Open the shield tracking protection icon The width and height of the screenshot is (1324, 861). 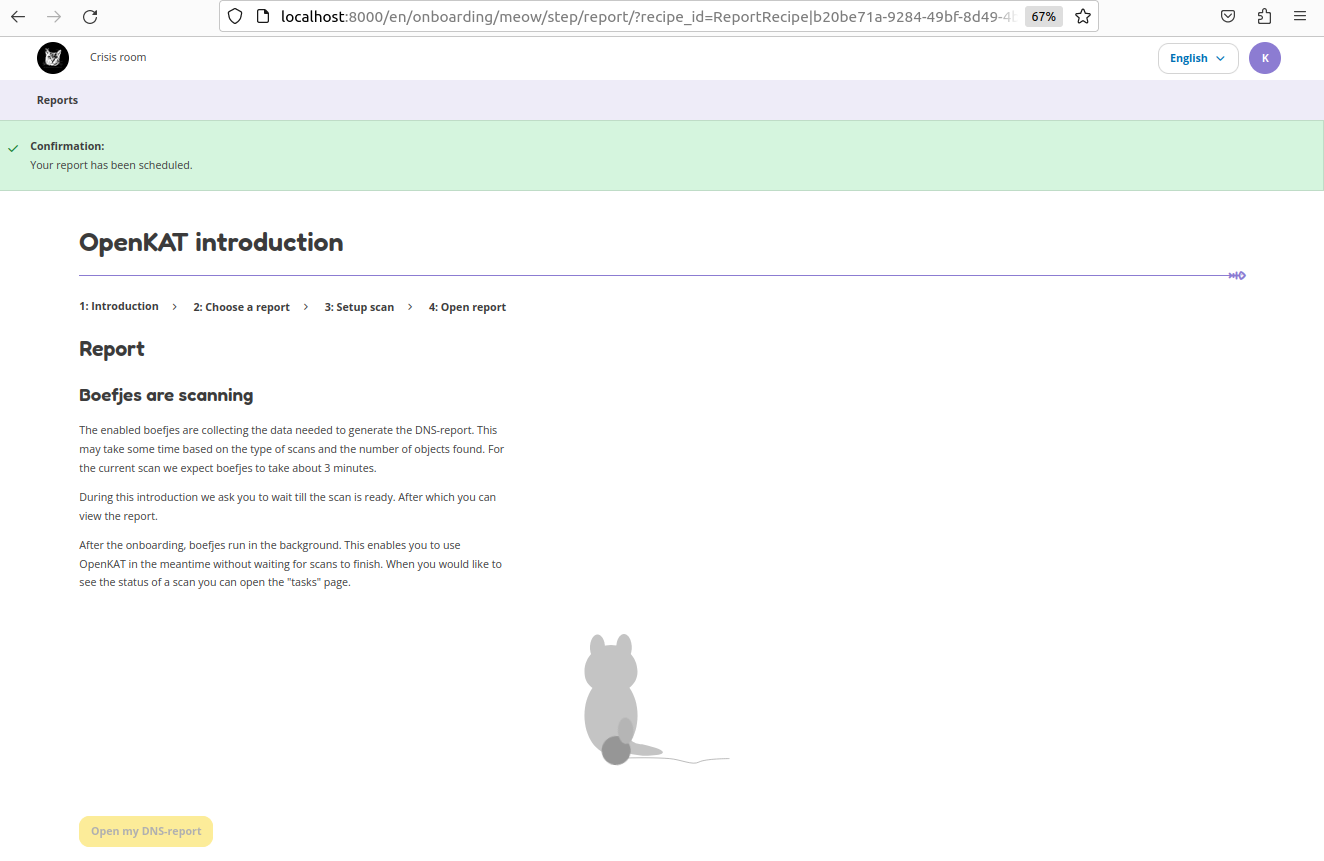pos(235,16)
